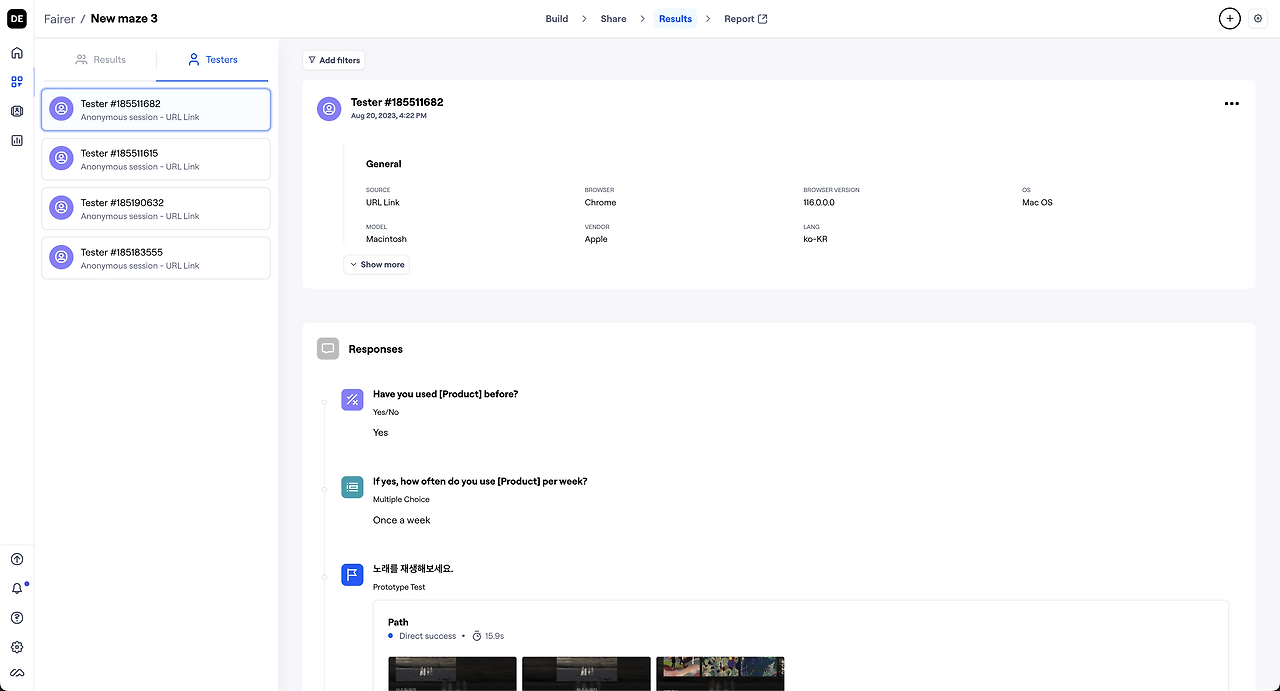Click the Responses speech bubble icon
Screen dimensions: 1280x691
pos(328,349)
